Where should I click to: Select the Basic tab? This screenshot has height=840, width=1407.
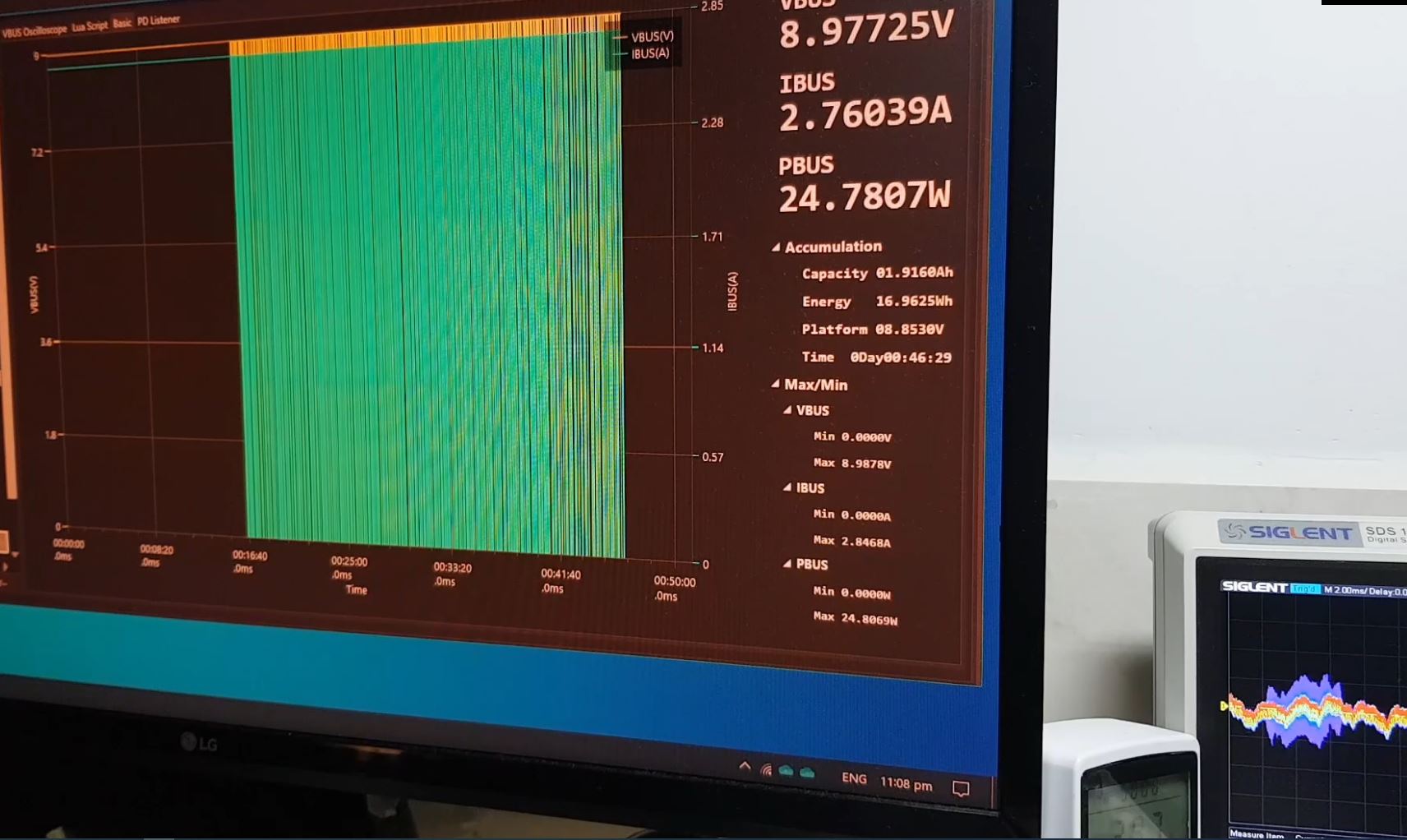click(x=122, y=23)
